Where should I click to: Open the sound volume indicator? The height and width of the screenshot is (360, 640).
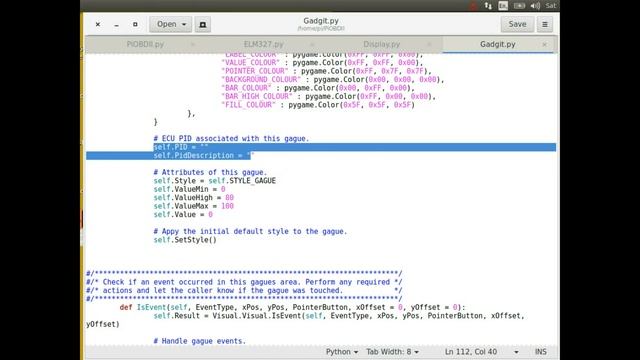pyautogui.click(x=535, y=6)
